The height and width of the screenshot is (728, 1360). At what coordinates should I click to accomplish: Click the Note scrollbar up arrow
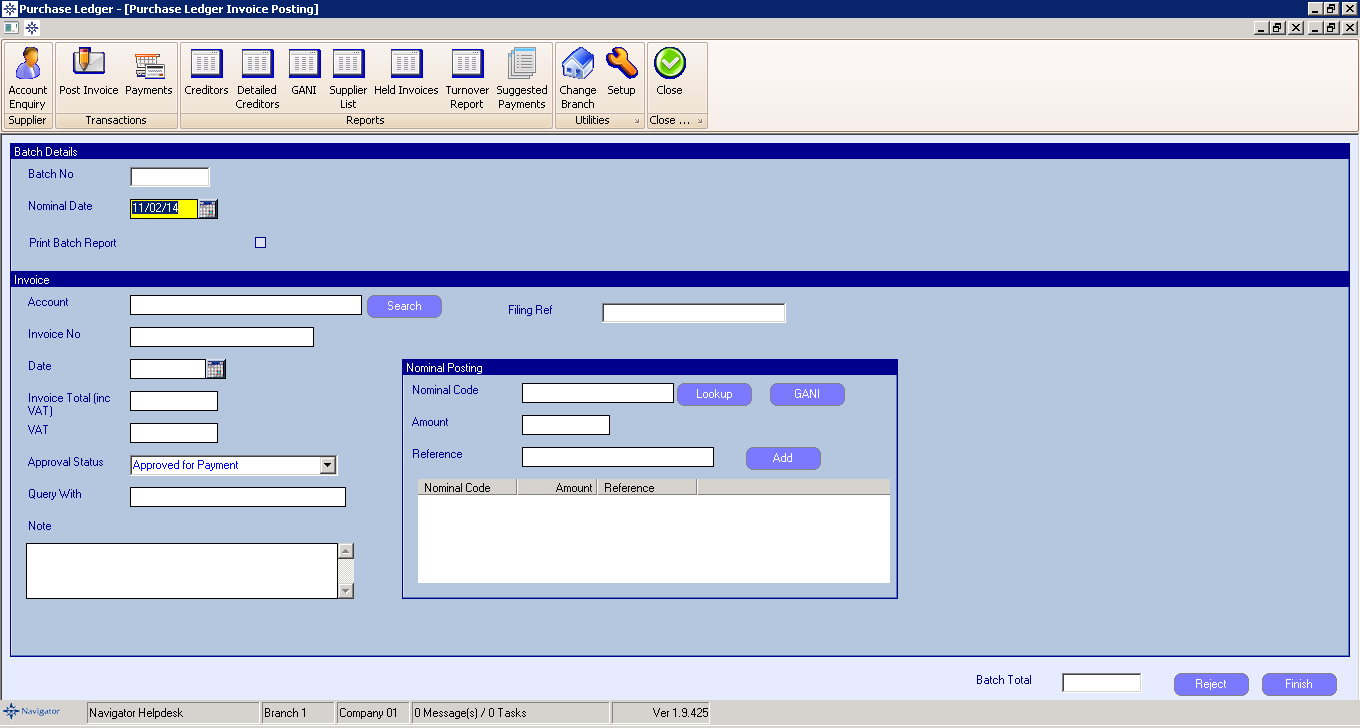pyautogui.click(x=346, y=551)
